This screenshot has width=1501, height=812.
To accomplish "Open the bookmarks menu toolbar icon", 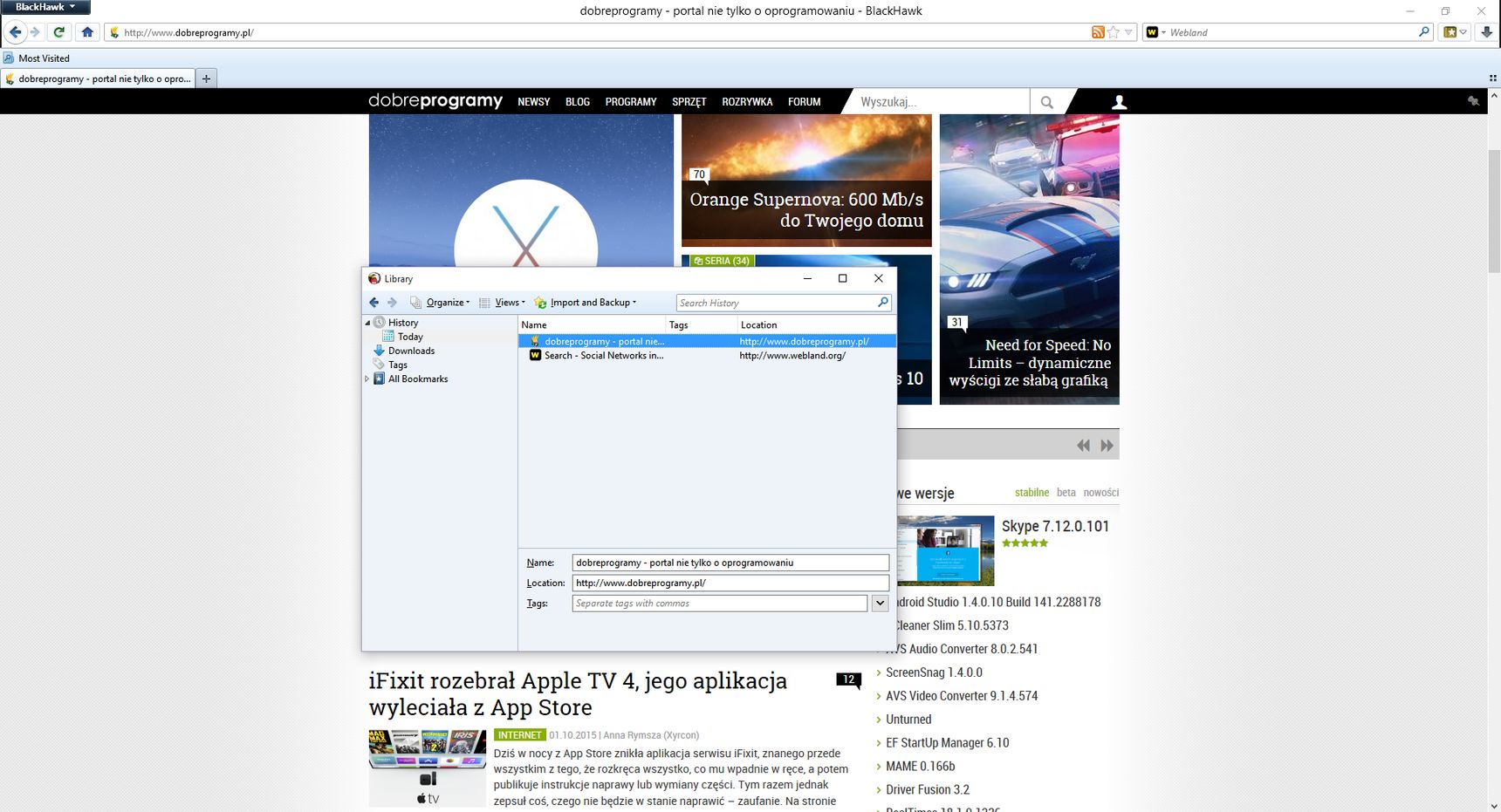I will tap(1455, 32).
